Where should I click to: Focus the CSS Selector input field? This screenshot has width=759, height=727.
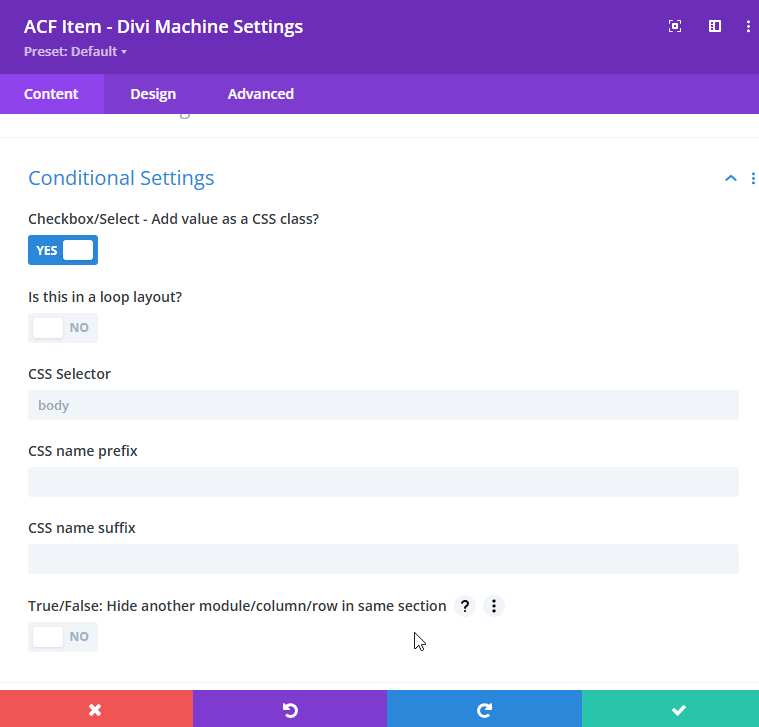(x=383, y=405)
